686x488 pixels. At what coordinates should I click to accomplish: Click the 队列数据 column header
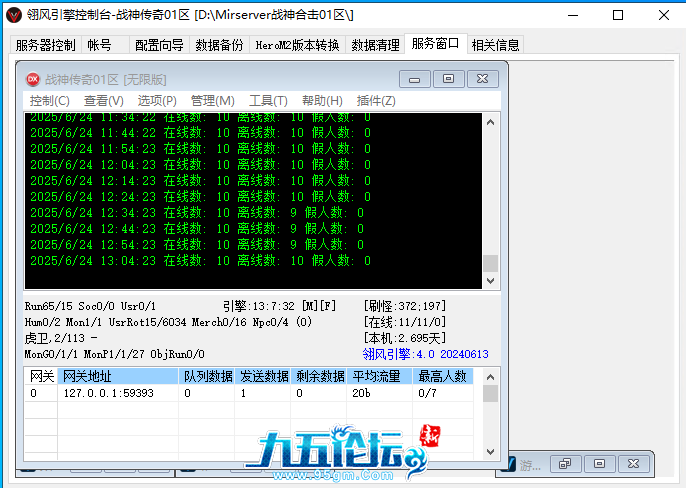click(x=207, y=376)
